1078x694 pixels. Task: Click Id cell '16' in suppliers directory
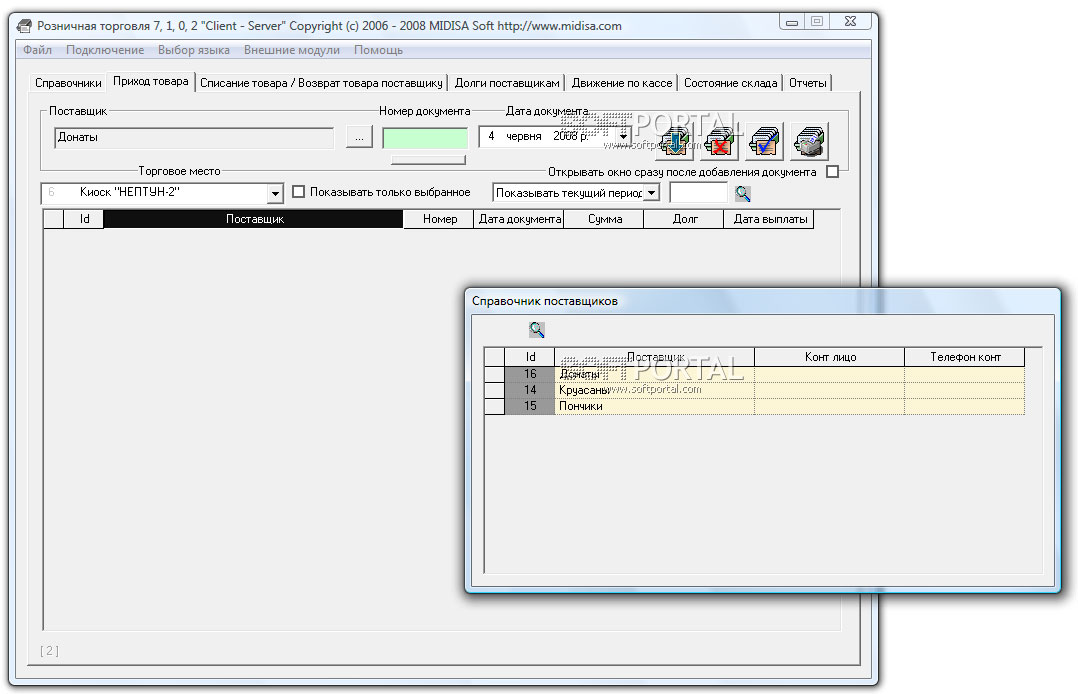(530, 373)
